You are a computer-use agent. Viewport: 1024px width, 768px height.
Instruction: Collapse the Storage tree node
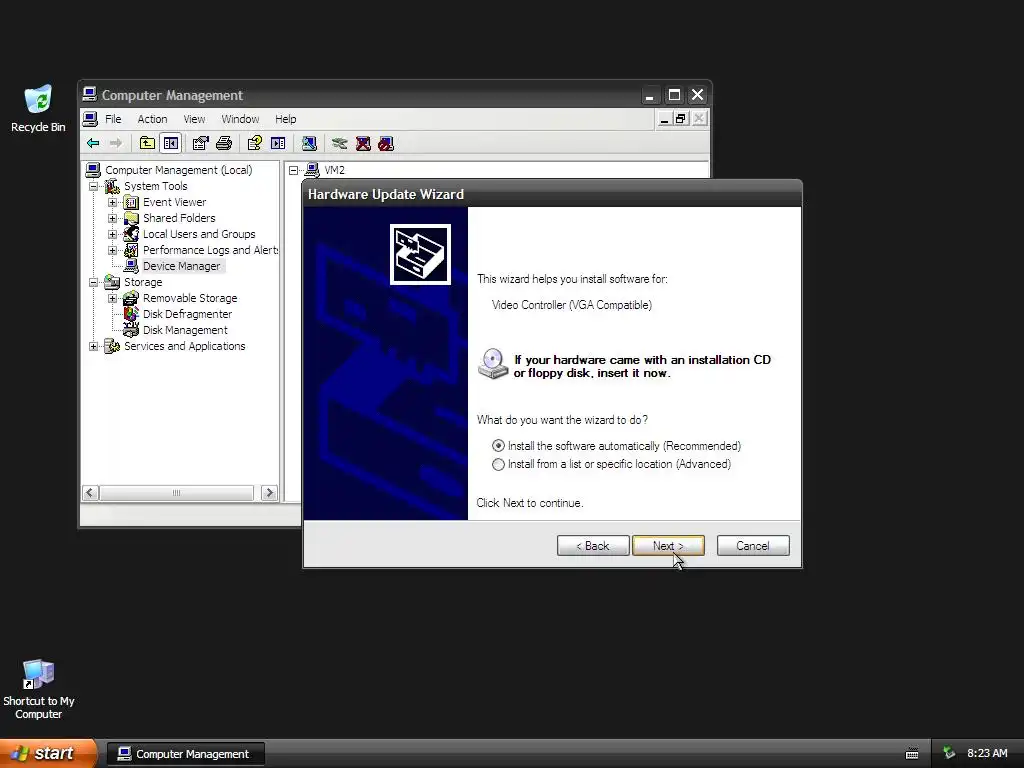94,282
